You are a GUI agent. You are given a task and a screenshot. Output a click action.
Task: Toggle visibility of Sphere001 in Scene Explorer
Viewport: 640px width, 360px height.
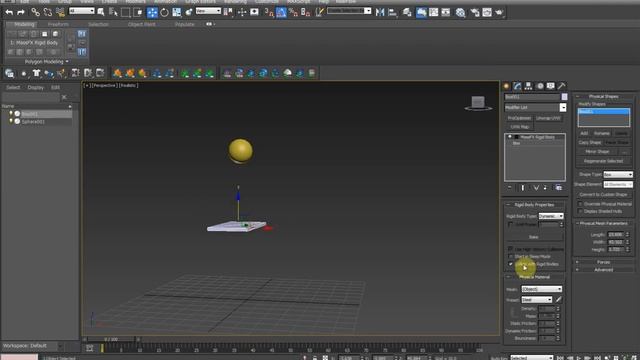11,121
